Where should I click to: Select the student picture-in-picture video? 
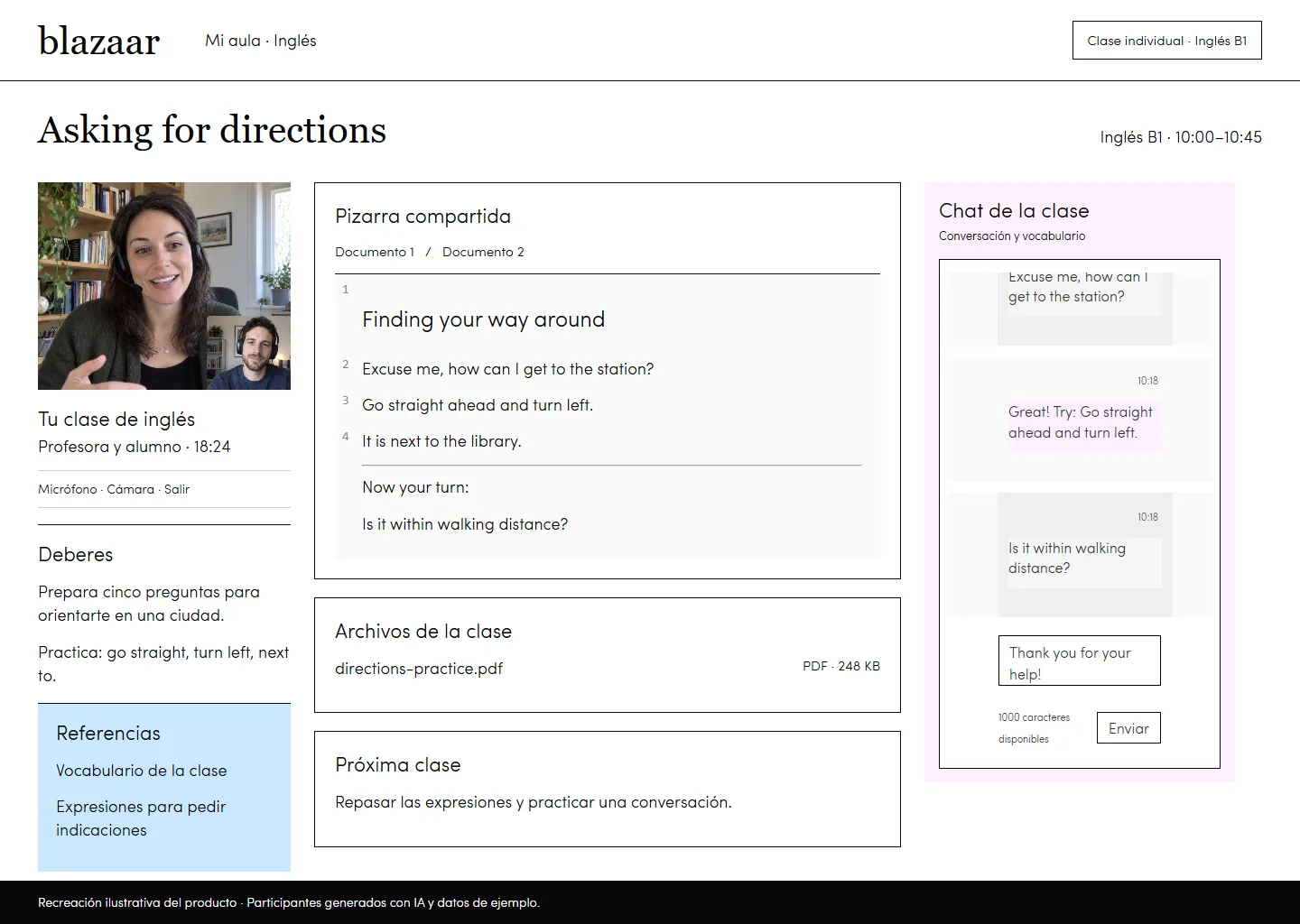(x=248, y=353)
